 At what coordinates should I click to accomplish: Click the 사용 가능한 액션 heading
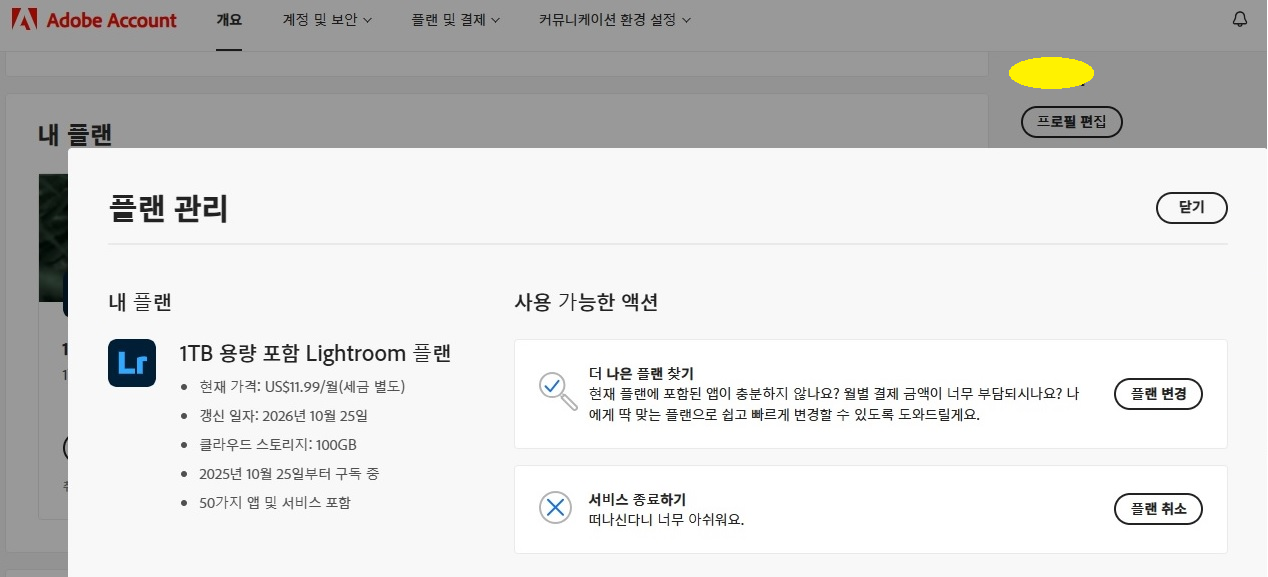pos(586,301)
